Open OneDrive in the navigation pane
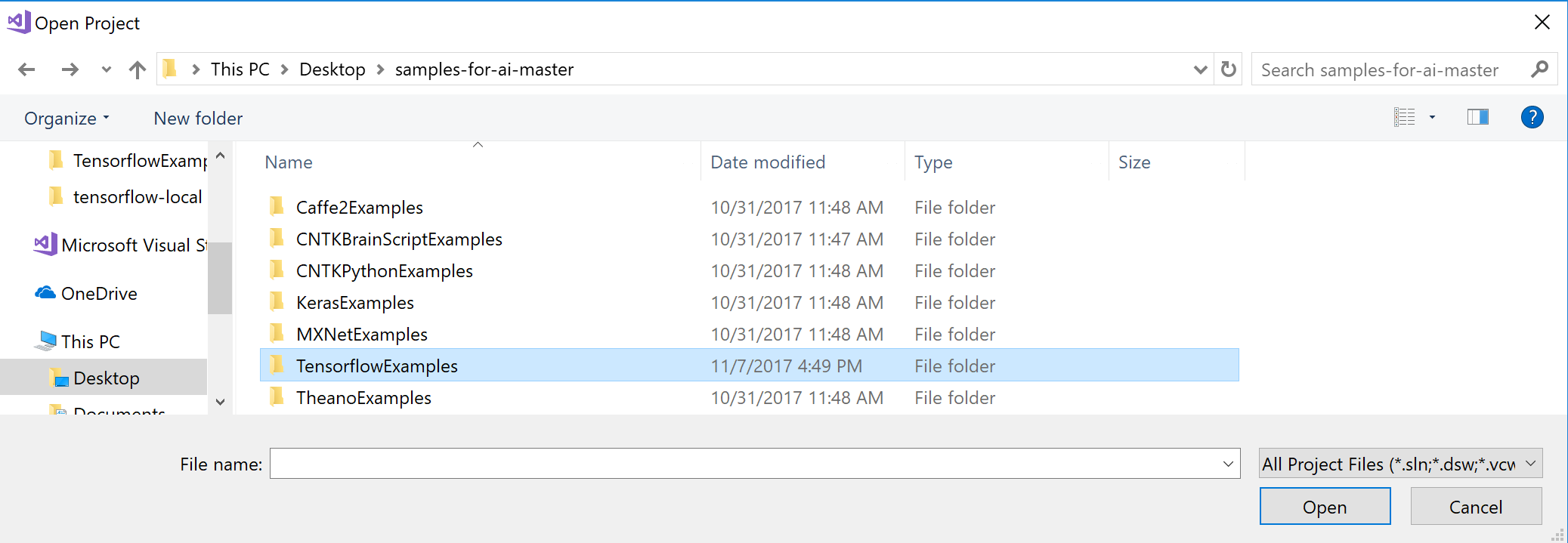This screenshot has height=543, width=1568. [x=98, y=294]
